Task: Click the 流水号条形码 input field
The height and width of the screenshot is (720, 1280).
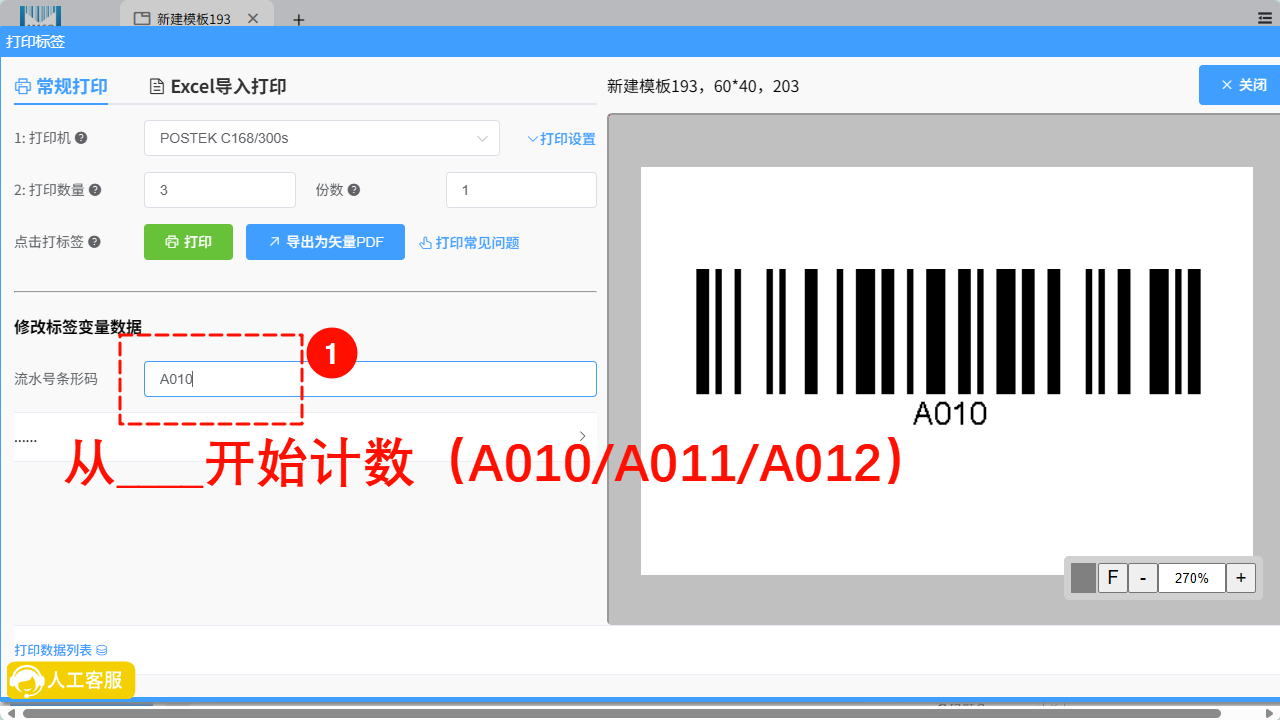Action: click(x=370, y=379)
